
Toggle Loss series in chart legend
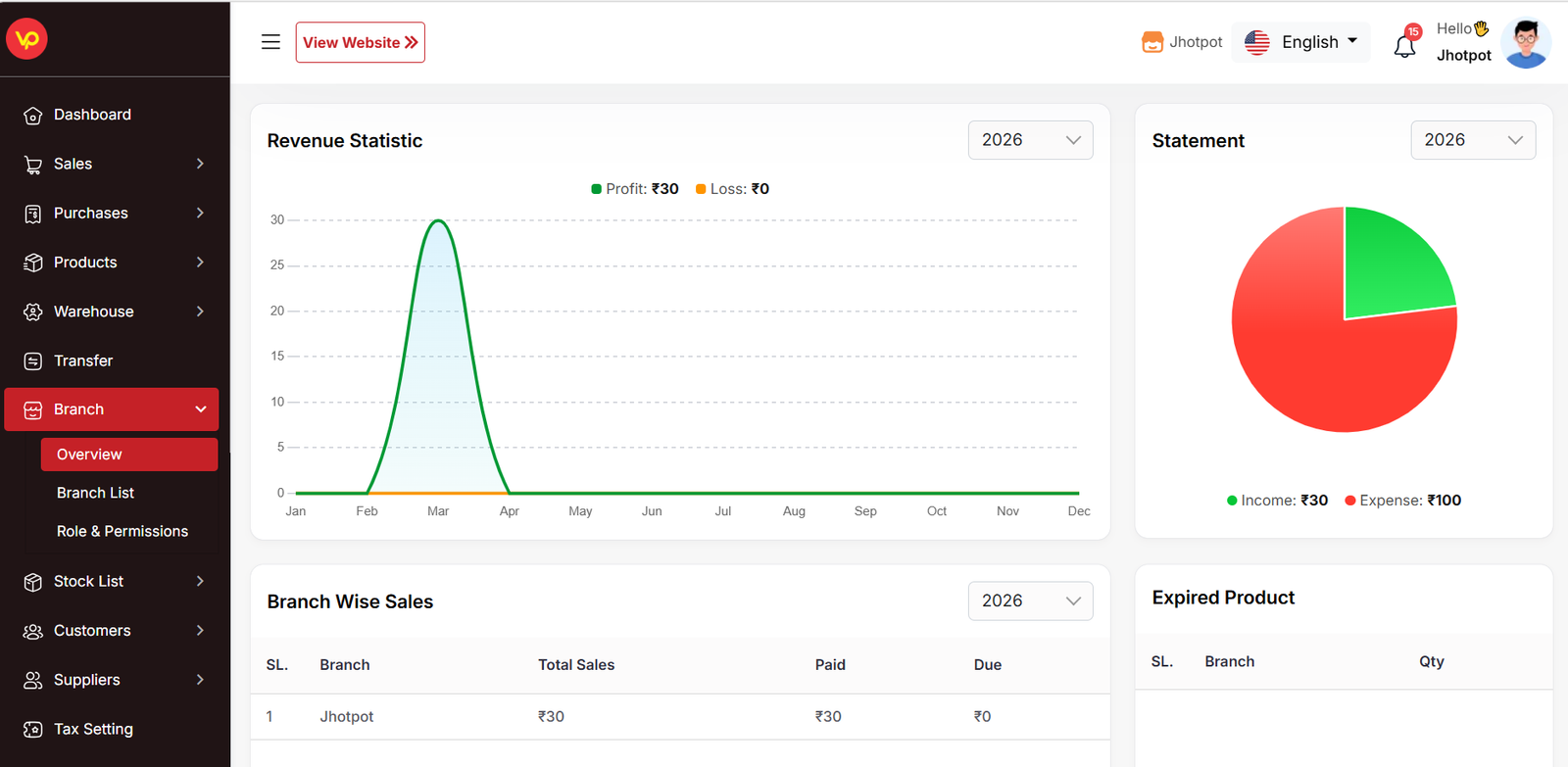(x=732, y=189)
